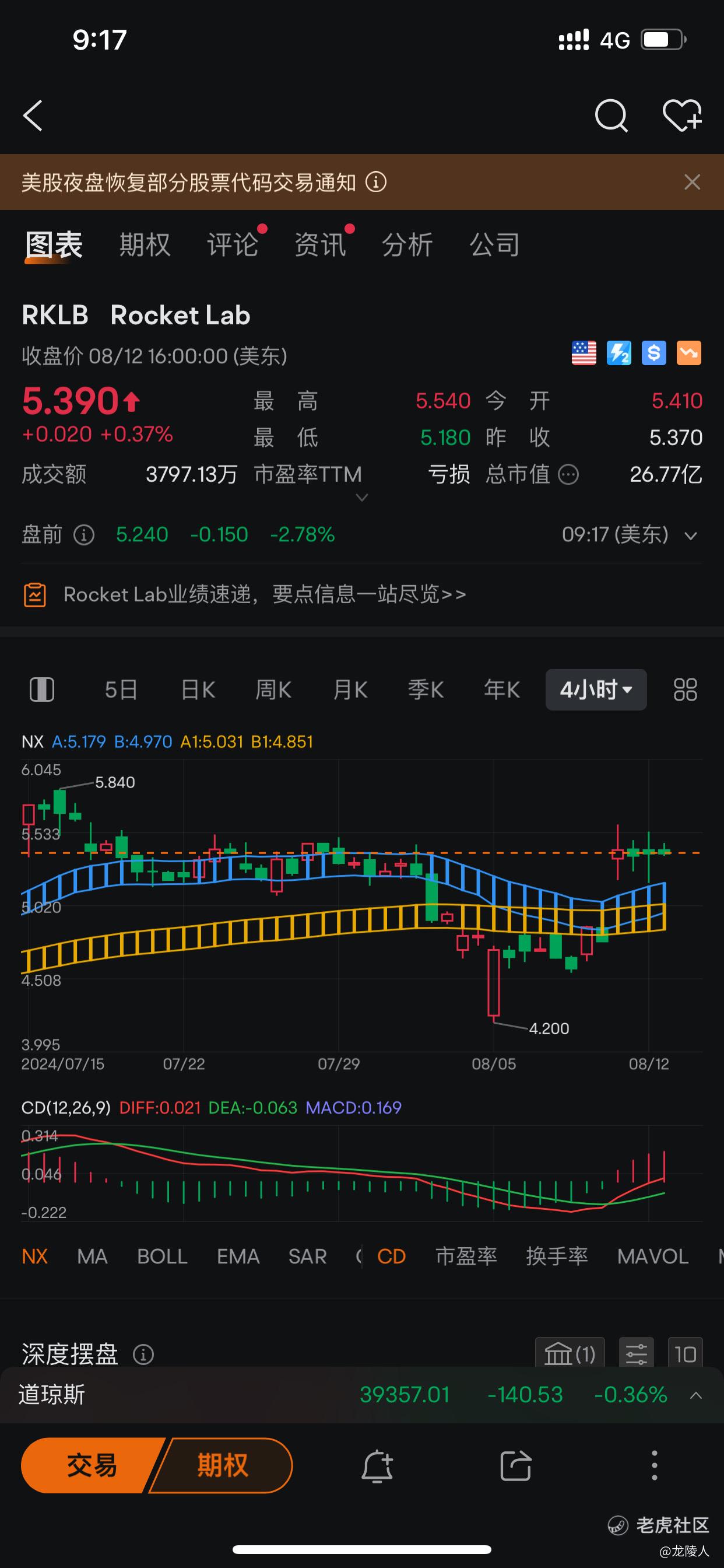The width and height of the screenshot is (724, 1568).
Task: Select the 年K chart period
Action: click(501, 689)
